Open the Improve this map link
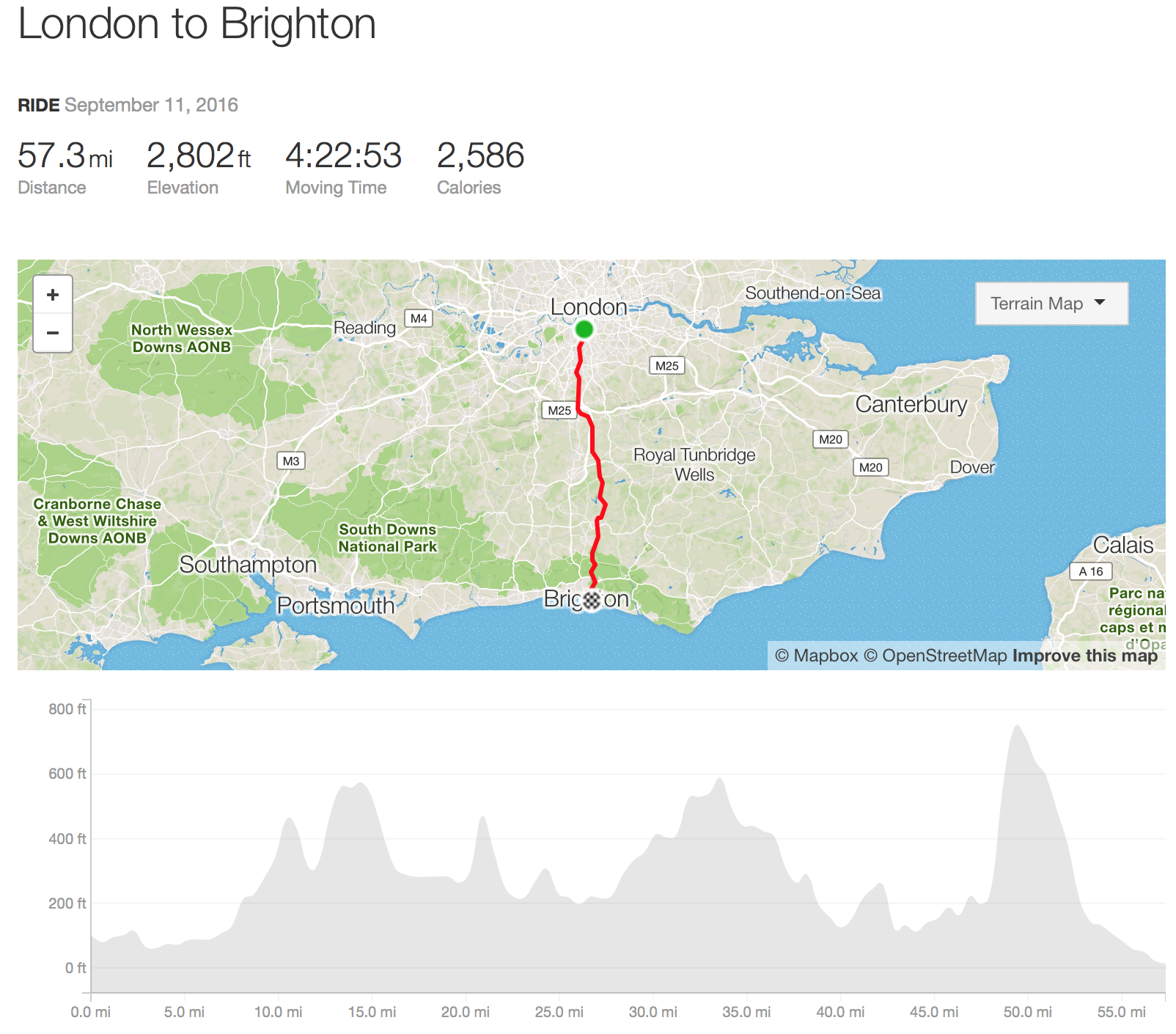Screen dimensions: 1176x1034 click(1084, 656)
